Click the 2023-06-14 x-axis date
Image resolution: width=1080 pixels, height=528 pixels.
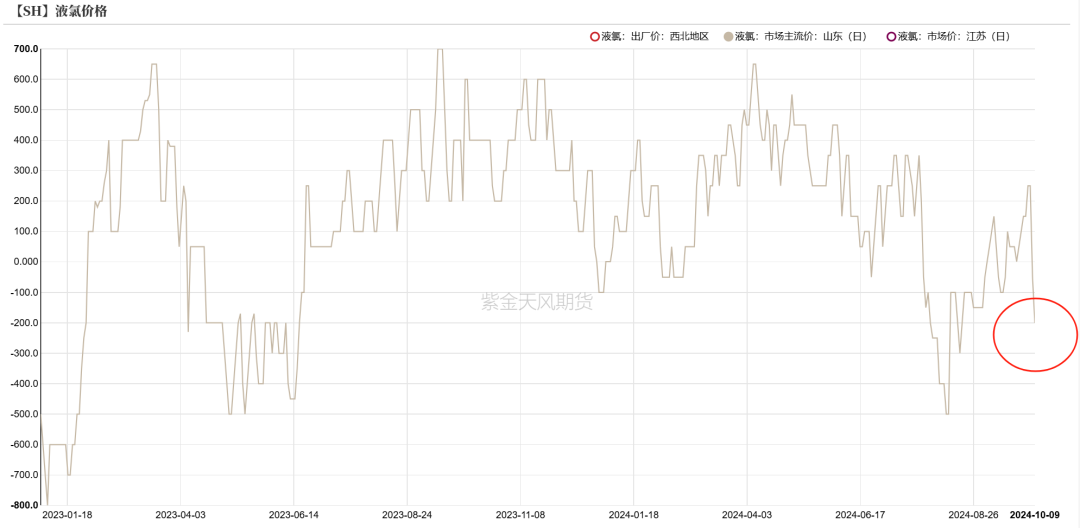[x=294, y=516]
